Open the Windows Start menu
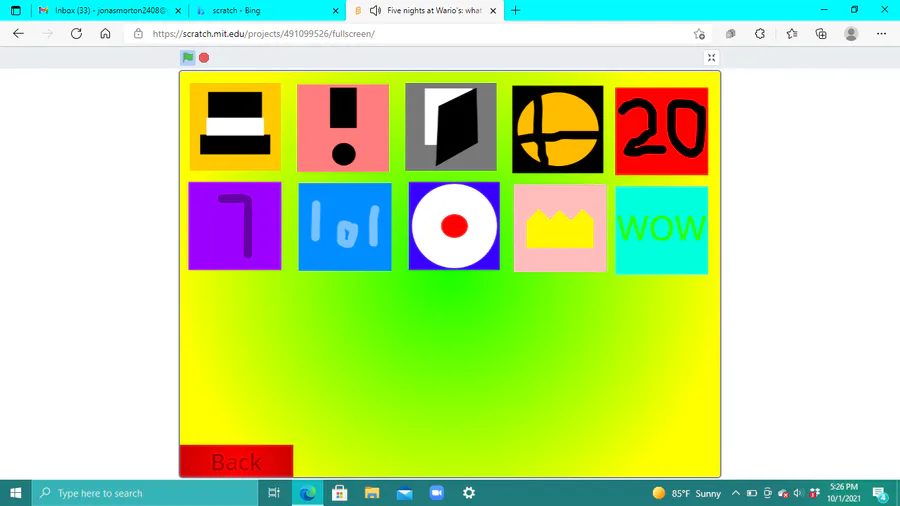This screenshot has width=900, height=506. click(x=15, y=493)
